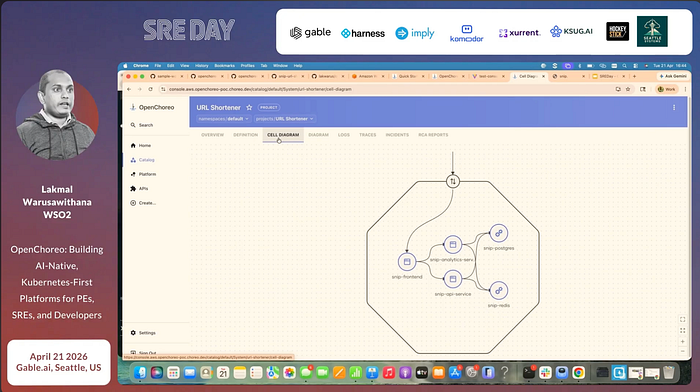
Task: Bookmark this page with the star icon
Action: tap(628, 89)
